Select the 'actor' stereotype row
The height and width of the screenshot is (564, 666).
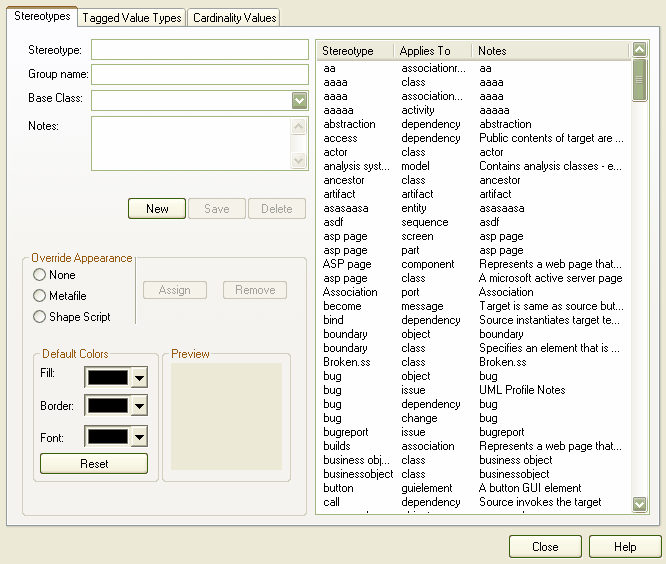[474, 152]
